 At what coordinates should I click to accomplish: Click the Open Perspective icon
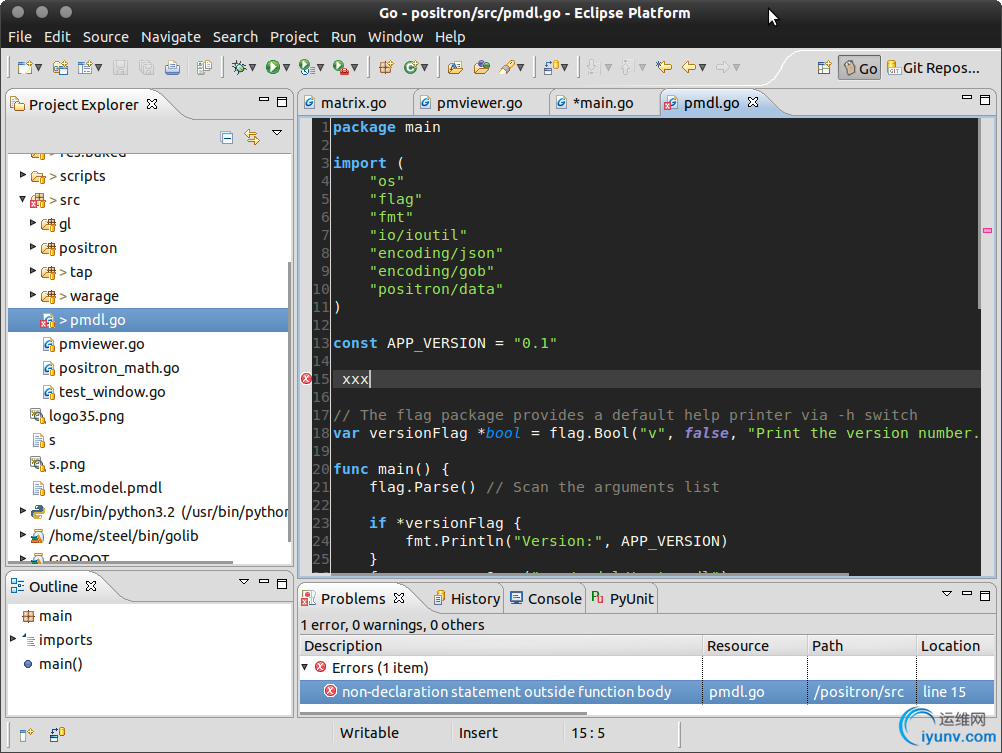pyautogui.click(x=824, y=68)
